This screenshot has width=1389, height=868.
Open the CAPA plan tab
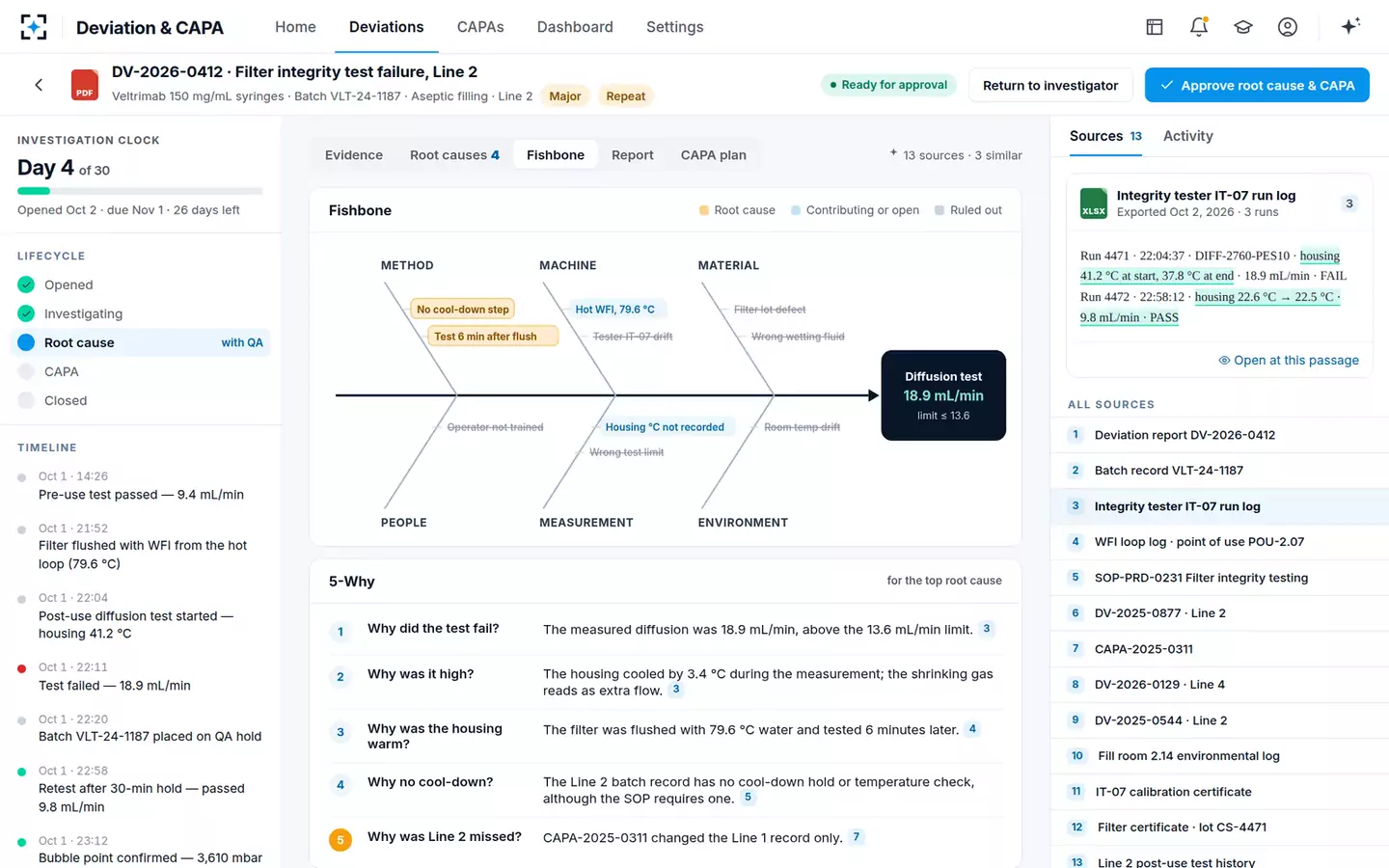tap(714, 154)
